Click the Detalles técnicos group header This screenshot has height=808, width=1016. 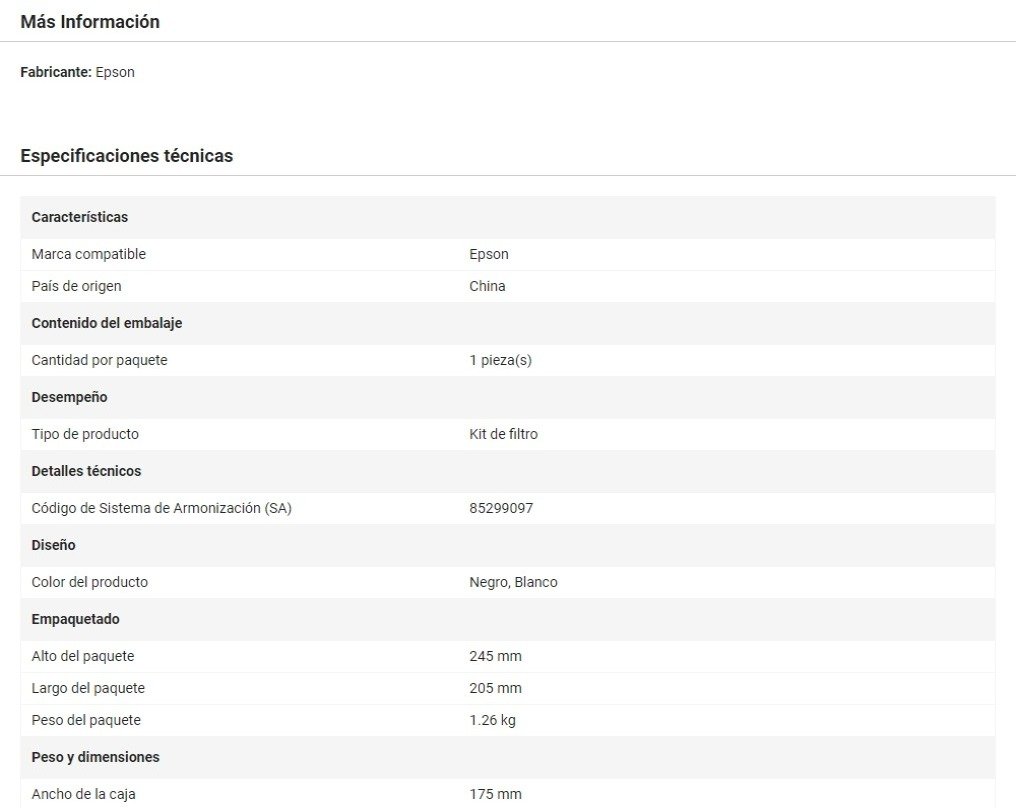tap(86, 471)
